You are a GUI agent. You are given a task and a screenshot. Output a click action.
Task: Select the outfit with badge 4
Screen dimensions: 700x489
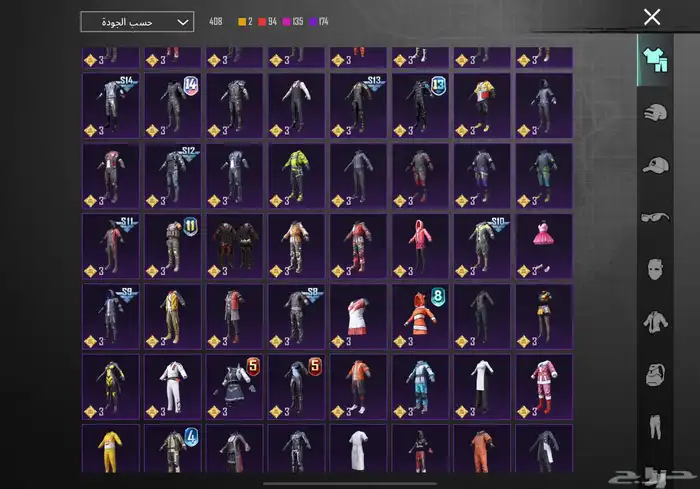tap(173, 455)
